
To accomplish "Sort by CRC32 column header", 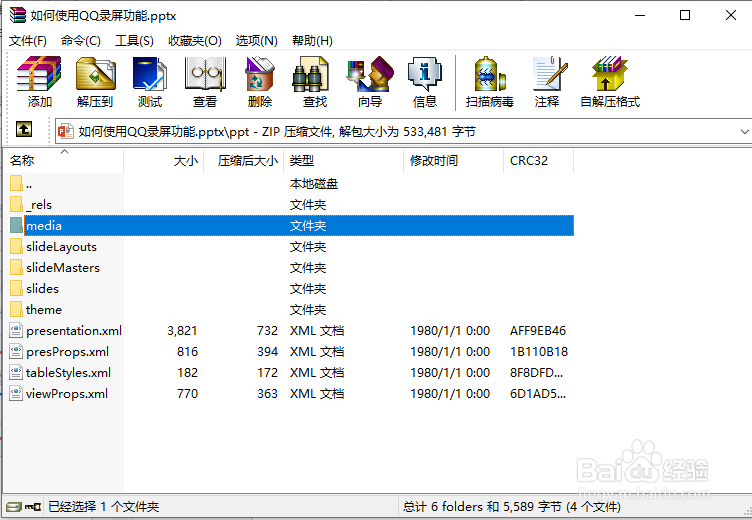I will point(539,161).
